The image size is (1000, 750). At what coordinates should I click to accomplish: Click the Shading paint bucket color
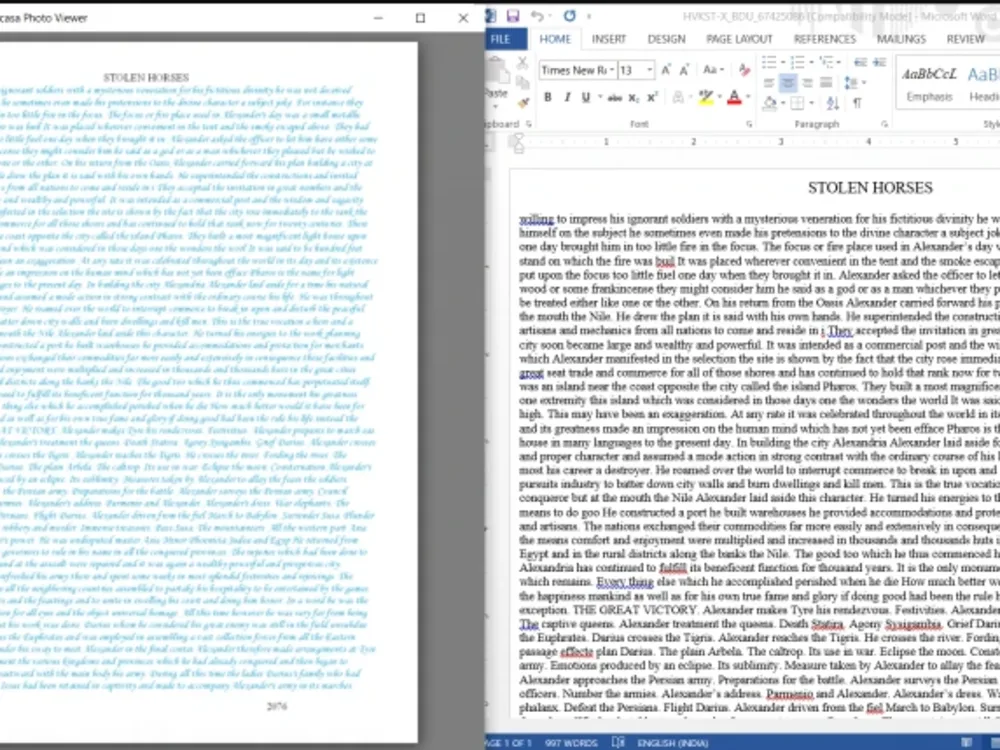click(x=770, y=103)
